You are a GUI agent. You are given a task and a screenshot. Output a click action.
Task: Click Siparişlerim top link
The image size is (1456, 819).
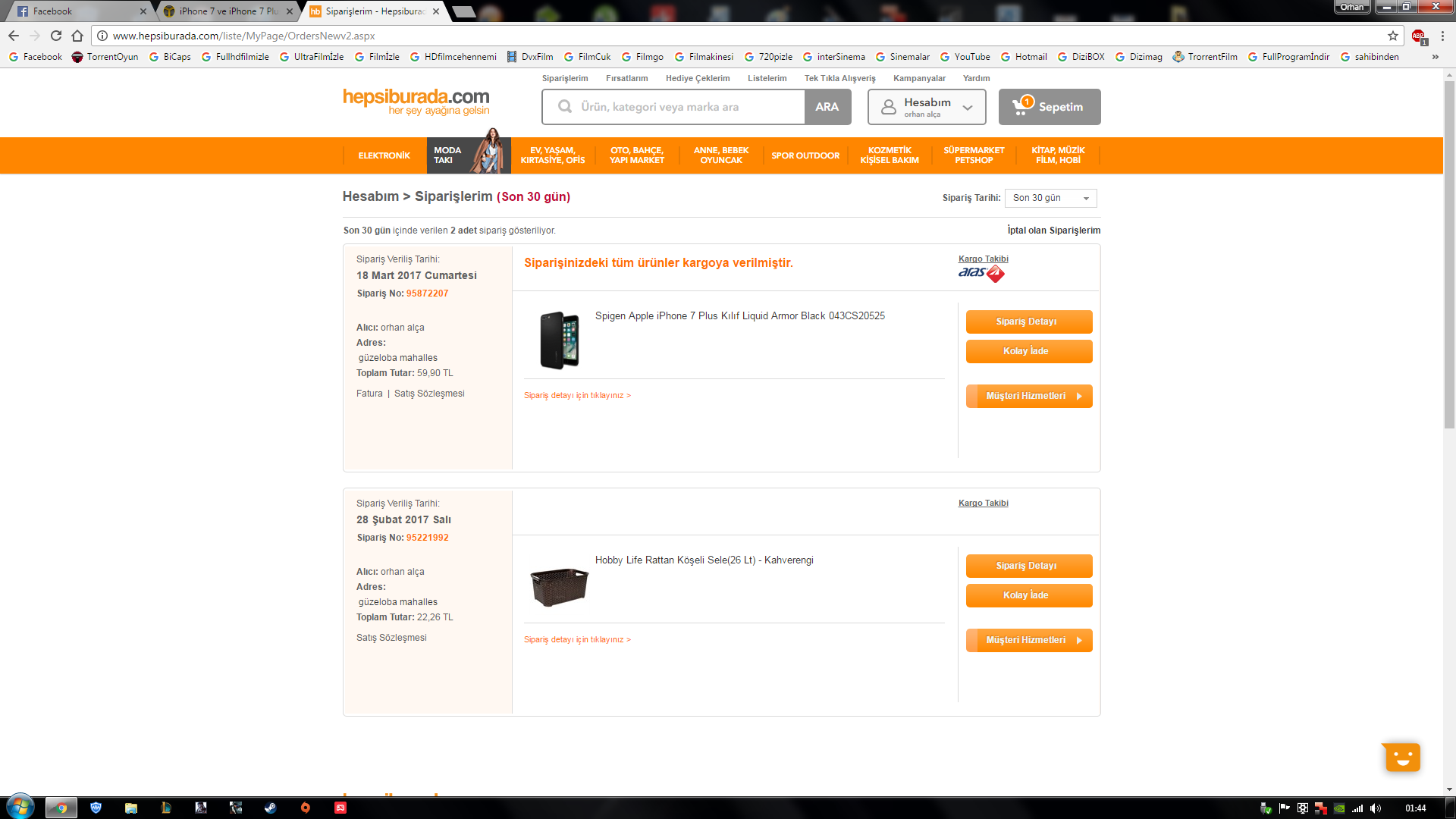[565, 78]
